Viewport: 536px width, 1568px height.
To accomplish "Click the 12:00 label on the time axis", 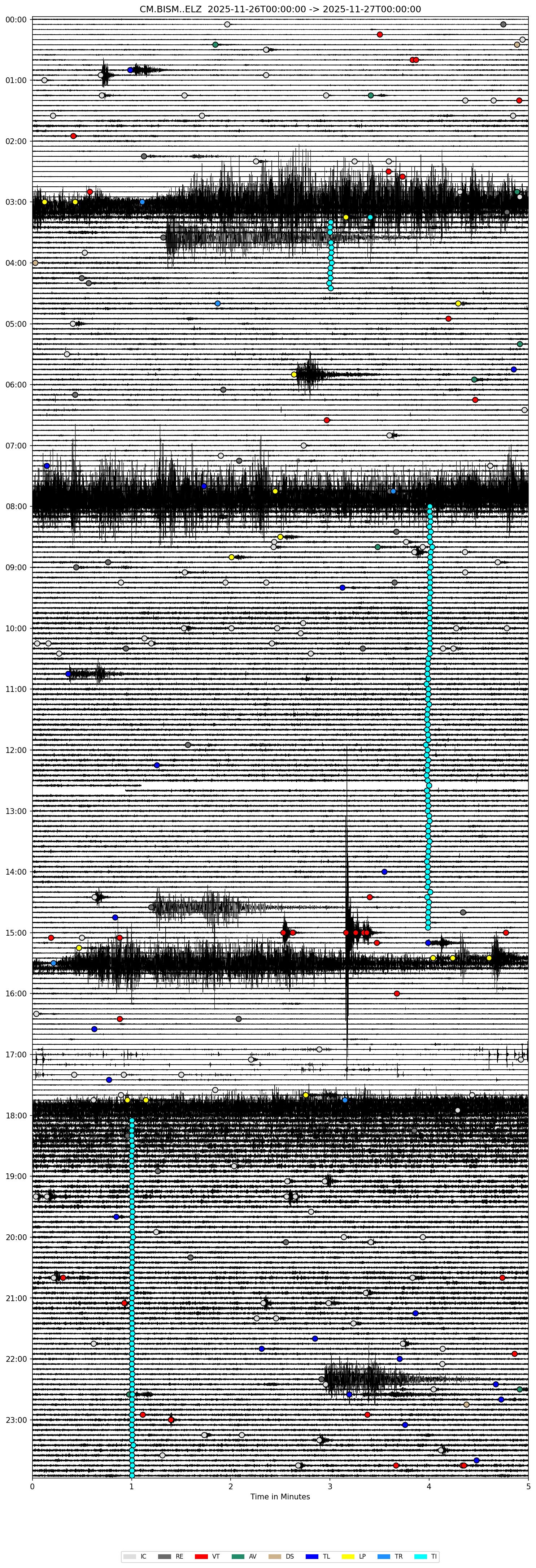I will pos(17,750).
